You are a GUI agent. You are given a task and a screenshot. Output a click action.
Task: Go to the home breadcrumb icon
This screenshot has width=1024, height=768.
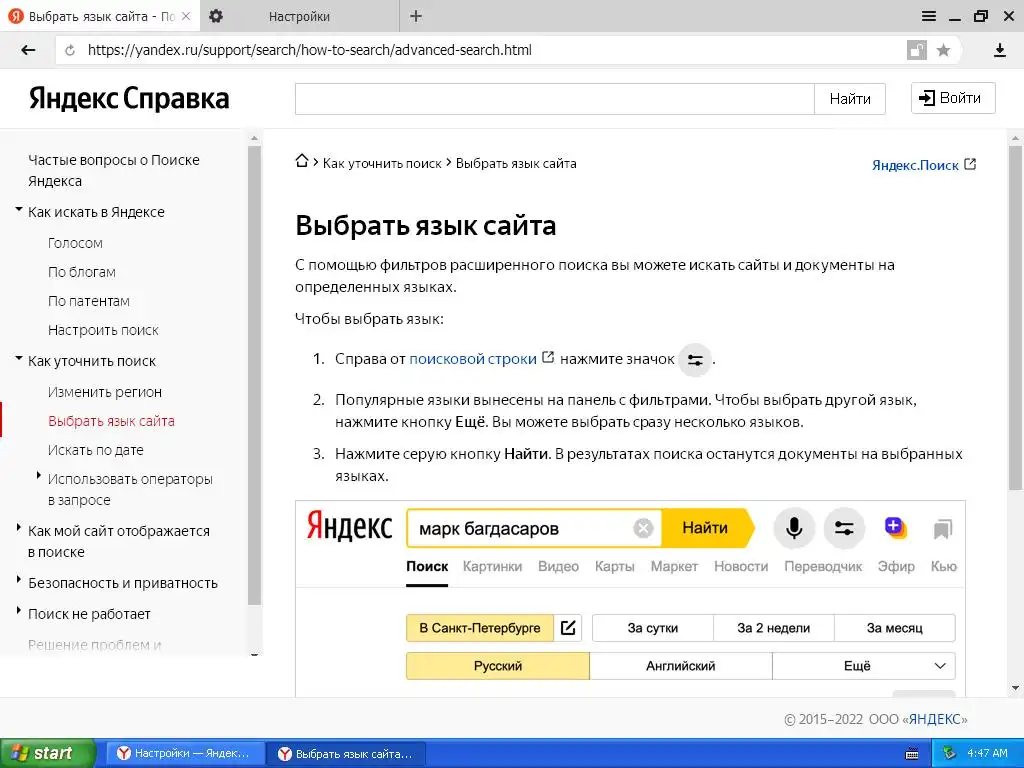(302, 161)
